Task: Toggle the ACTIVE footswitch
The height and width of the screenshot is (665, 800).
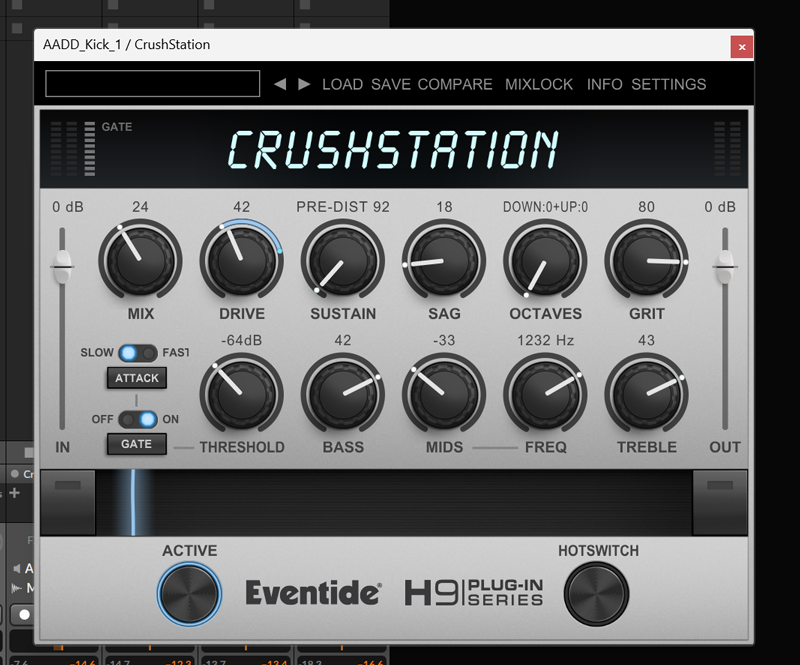Action: tap(189, 594)
